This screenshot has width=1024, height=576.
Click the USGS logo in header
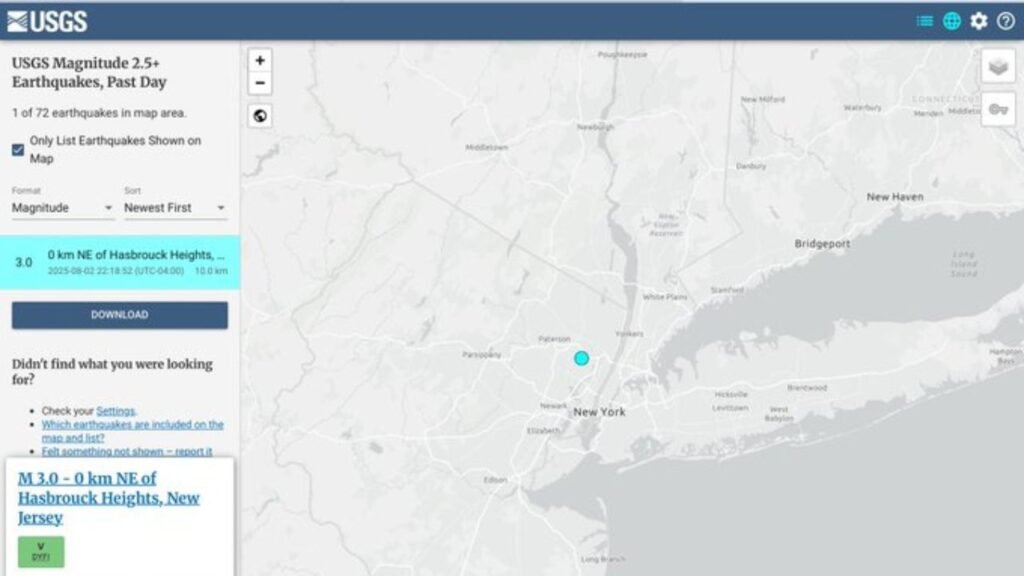pyautogui.click(x=47, y=21)
